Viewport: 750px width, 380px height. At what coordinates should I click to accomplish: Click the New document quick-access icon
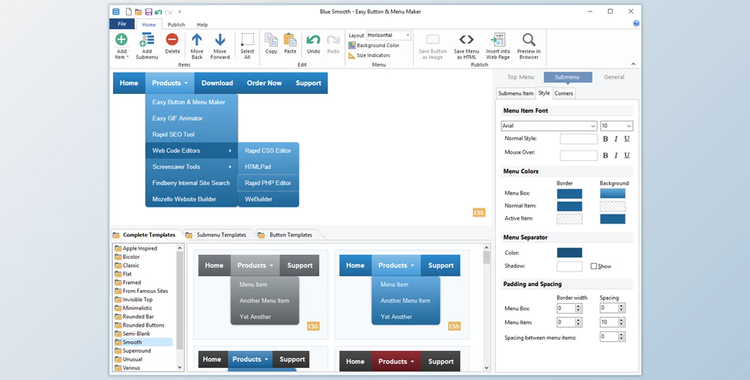(x=128, y=11)
